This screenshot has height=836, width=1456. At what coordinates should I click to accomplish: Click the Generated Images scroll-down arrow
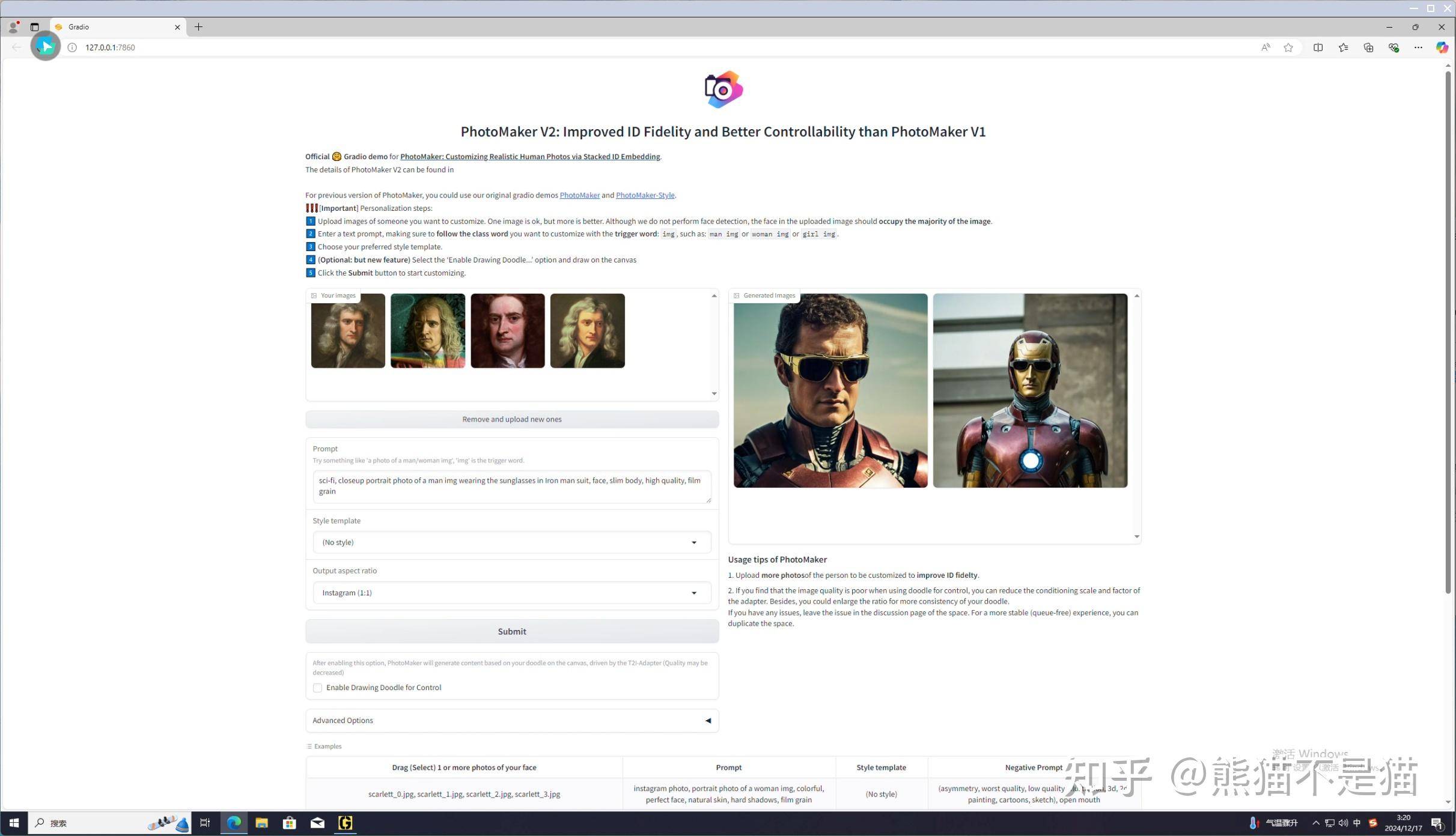click(x=1136, y=537)
